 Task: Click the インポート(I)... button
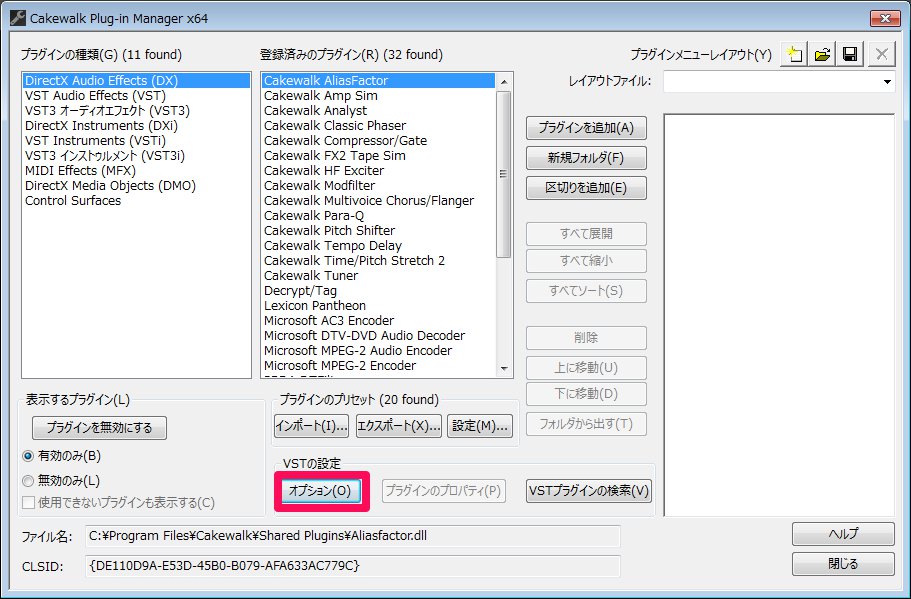pyautogui.click(x=311, y=426)
